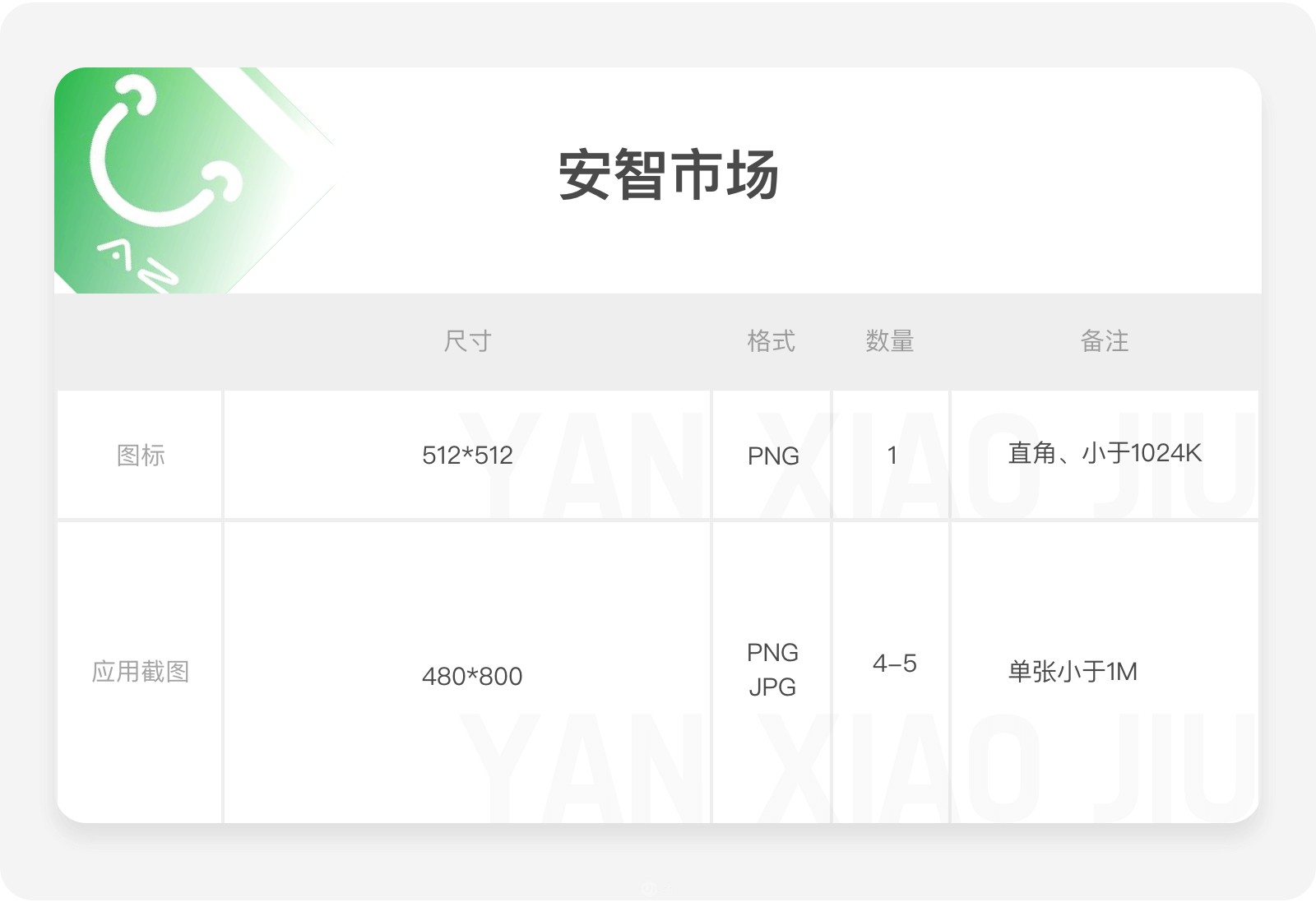The width and height of the screenshot is (1316, 902).
Task: Click the 直角、小于1024K note
Action: coord(1105,453)
